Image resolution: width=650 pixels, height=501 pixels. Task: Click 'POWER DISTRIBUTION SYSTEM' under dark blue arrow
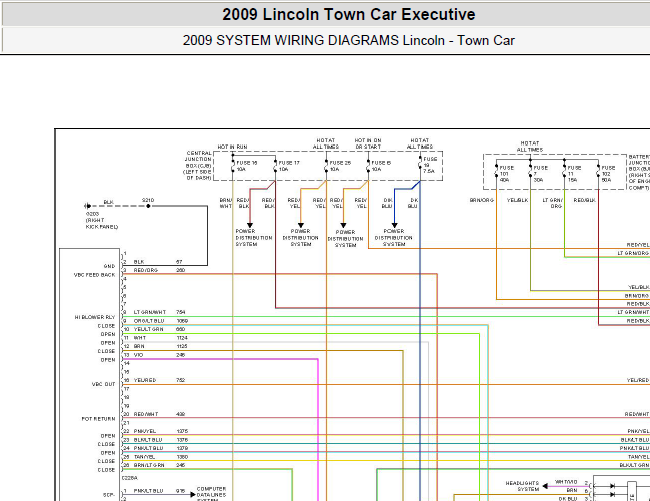pyautogui.click(x=393, y=237)
